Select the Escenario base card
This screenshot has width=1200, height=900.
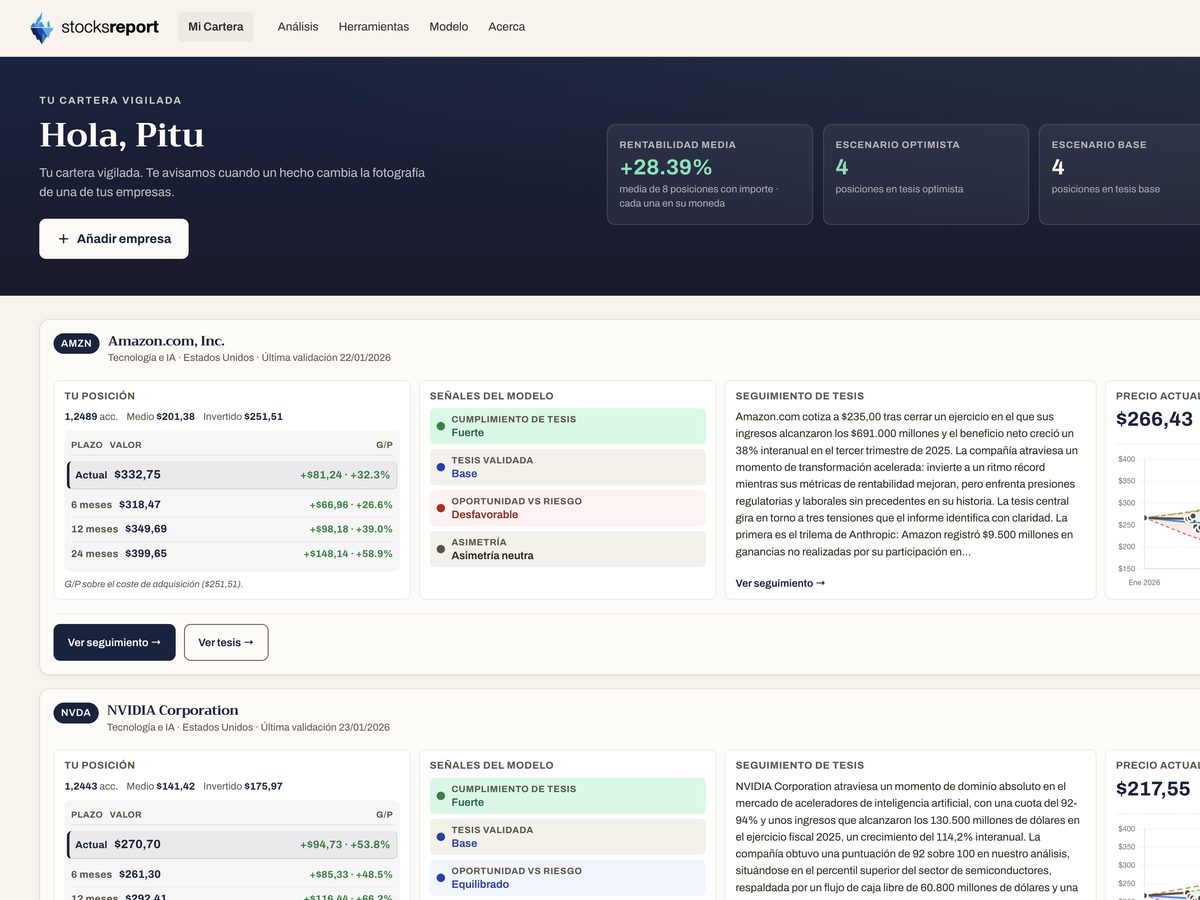pos(1120,175)
